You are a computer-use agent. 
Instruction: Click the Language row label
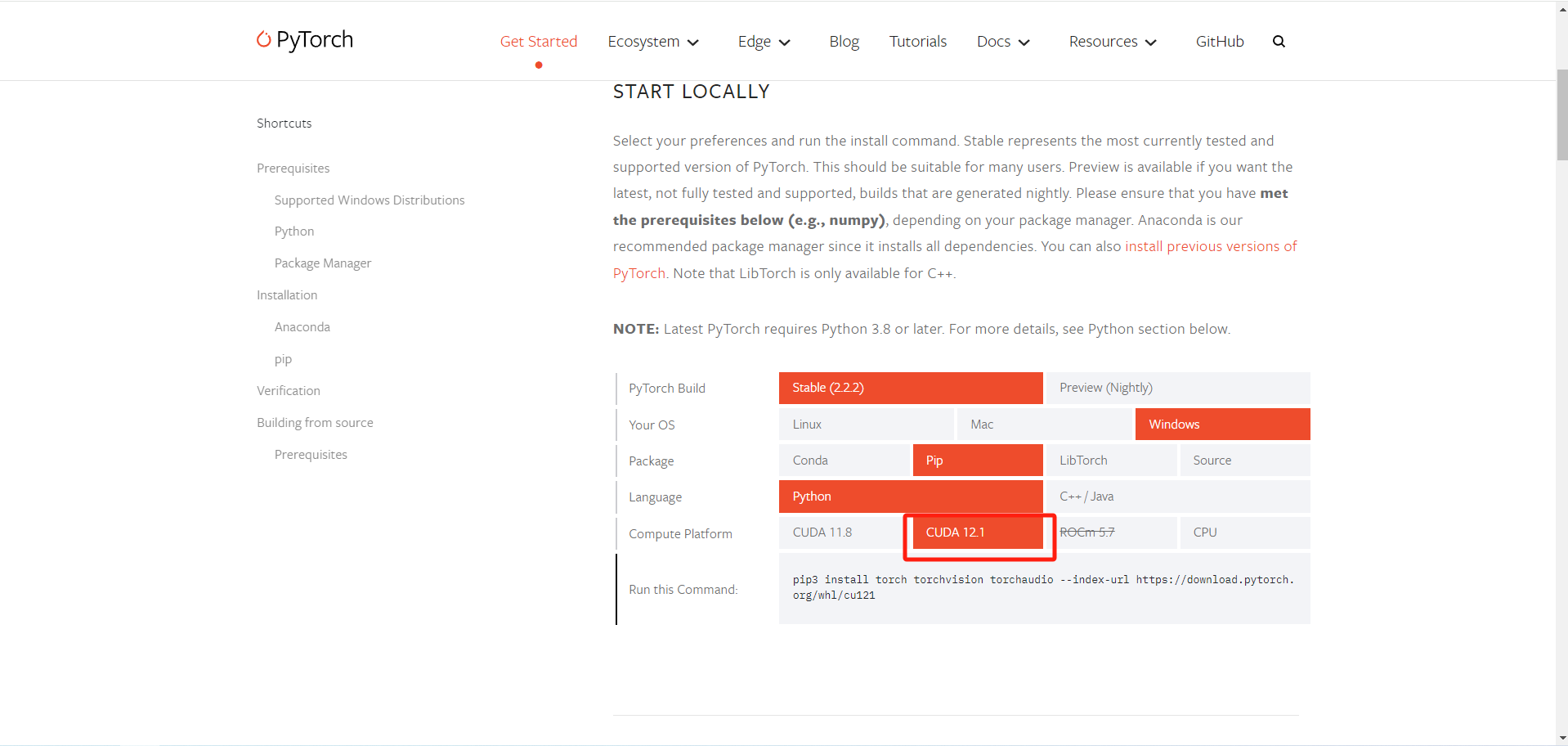655,497
